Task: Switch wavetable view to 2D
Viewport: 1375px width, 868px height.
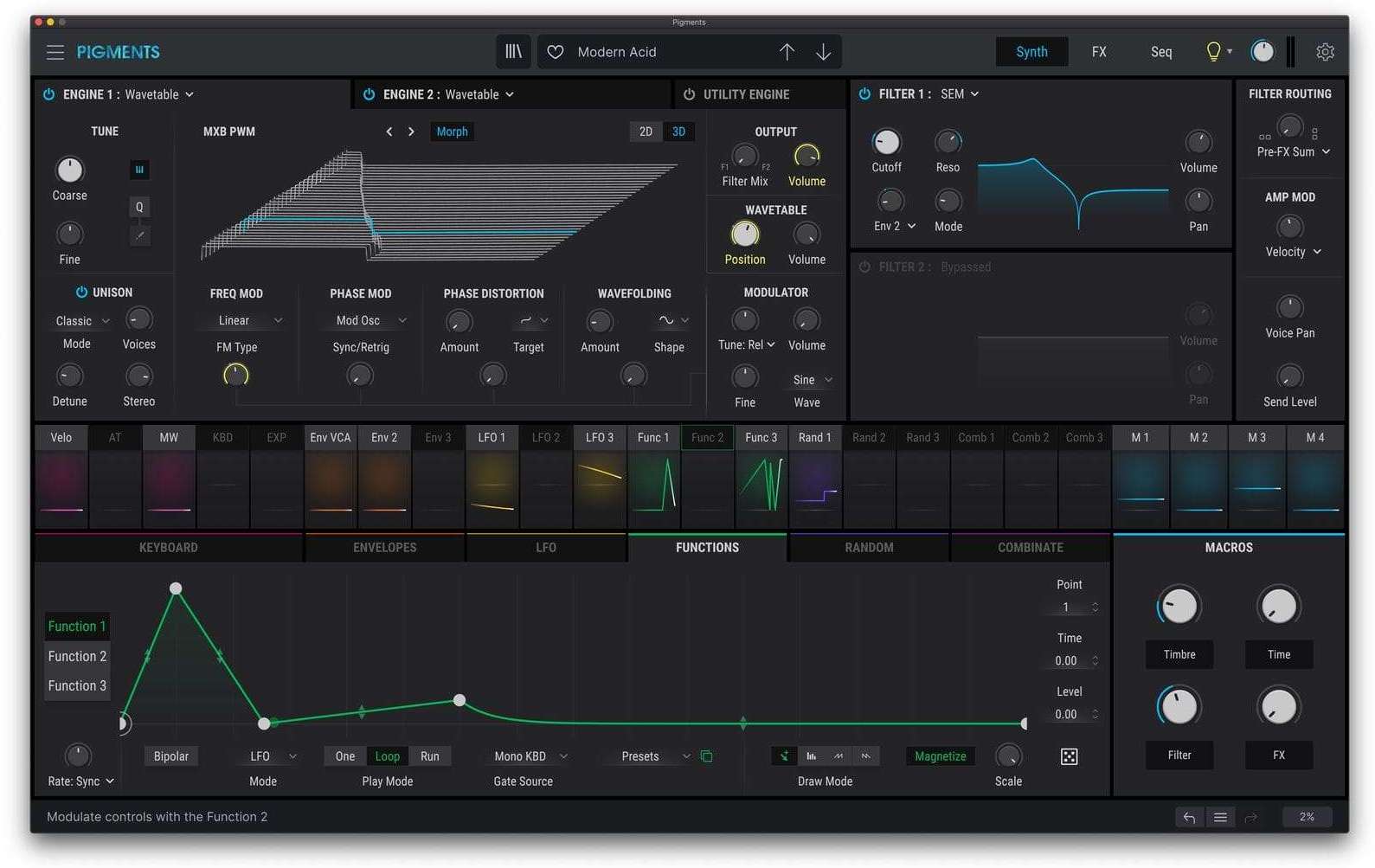Action: tap(646, 132)
